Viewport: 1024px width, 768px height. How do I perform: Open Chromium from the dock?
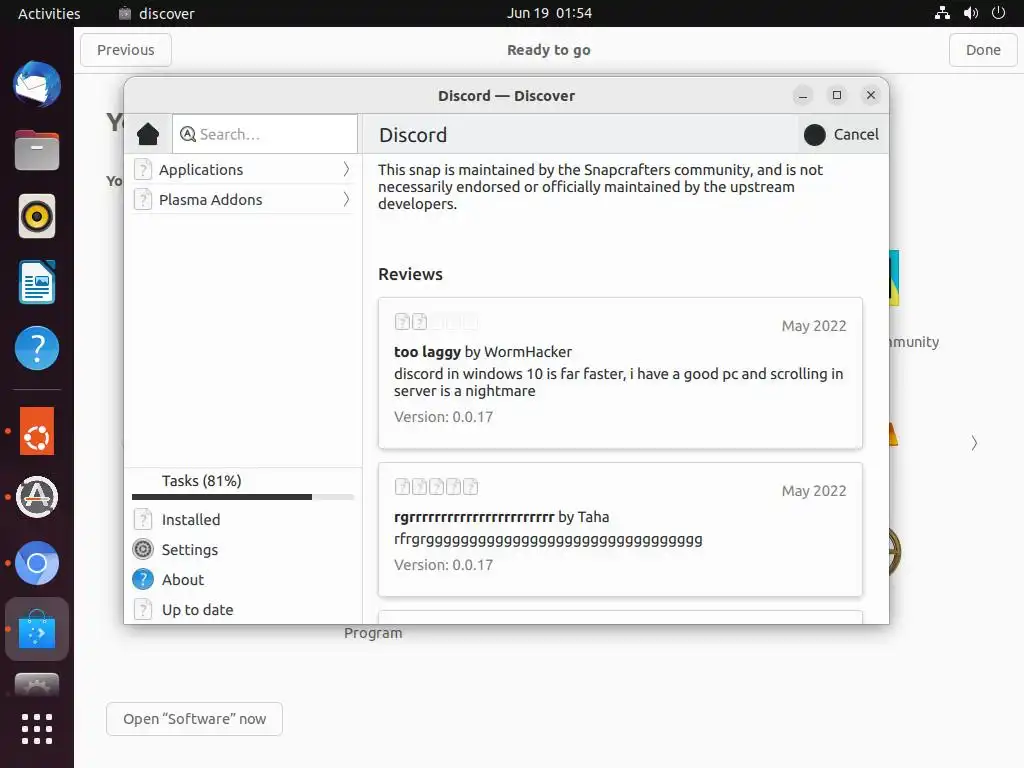click(x=37, y=563)
